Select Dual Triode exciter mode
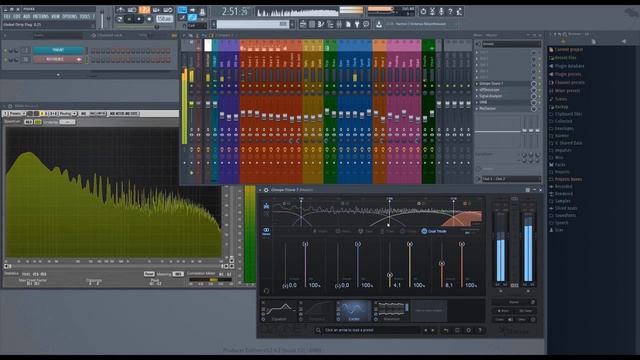 434,231
